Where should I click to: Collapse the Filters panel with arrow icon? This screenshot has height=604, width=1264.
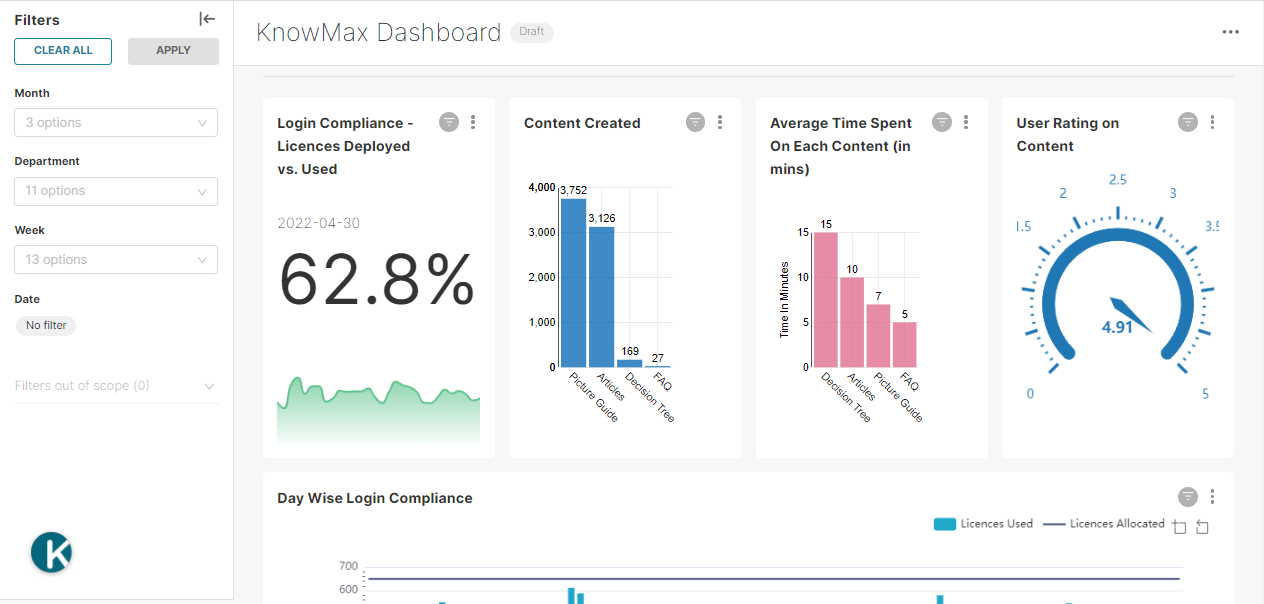click(207, 19)
